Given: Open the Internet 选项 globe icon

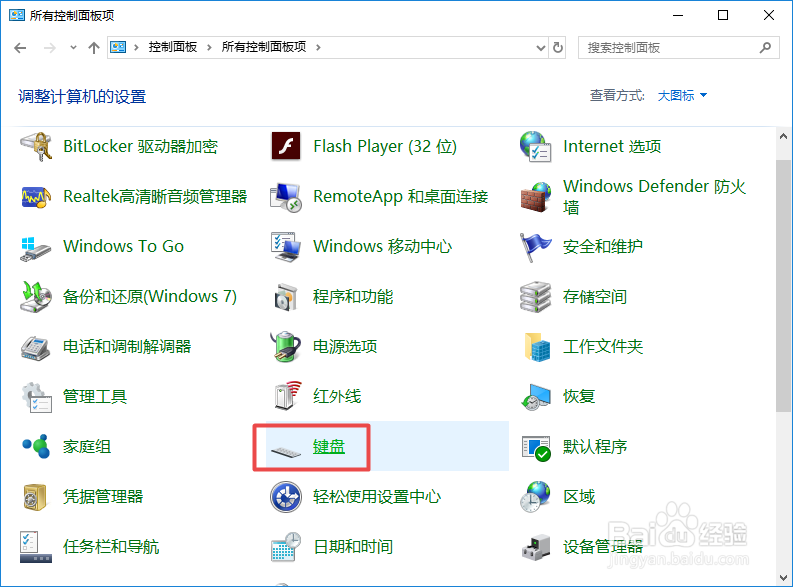Looking at the screenshot, I should pos(536,147).
